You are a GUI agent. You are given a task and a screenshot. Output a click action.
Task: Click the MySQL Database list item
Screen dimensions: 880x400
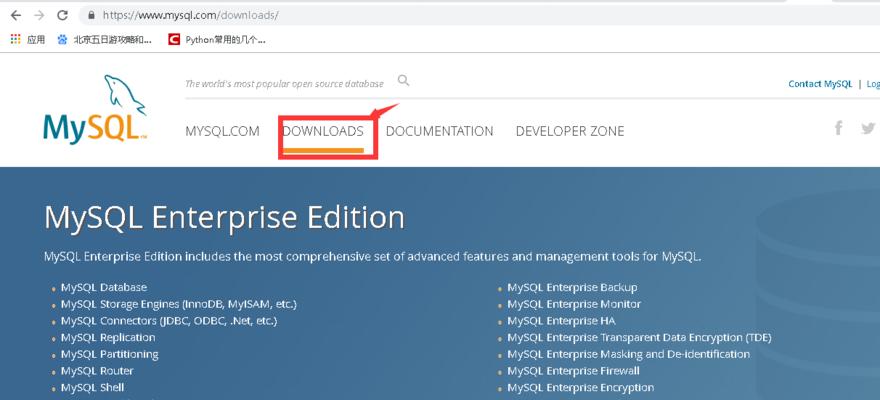point(104,287)
